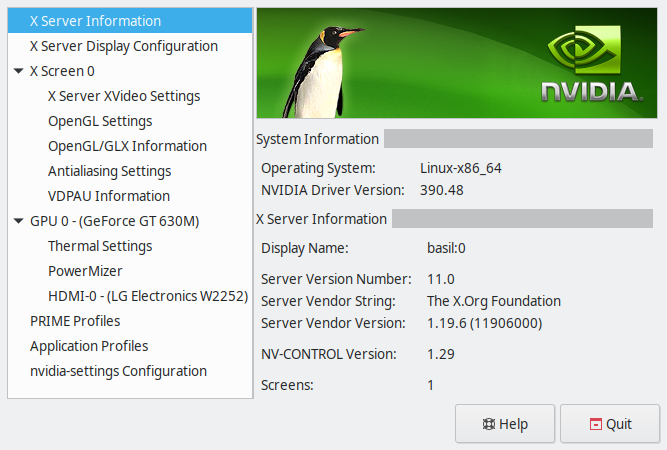
Task: Click the red icon on Quit
Action: tap(596, 424)
